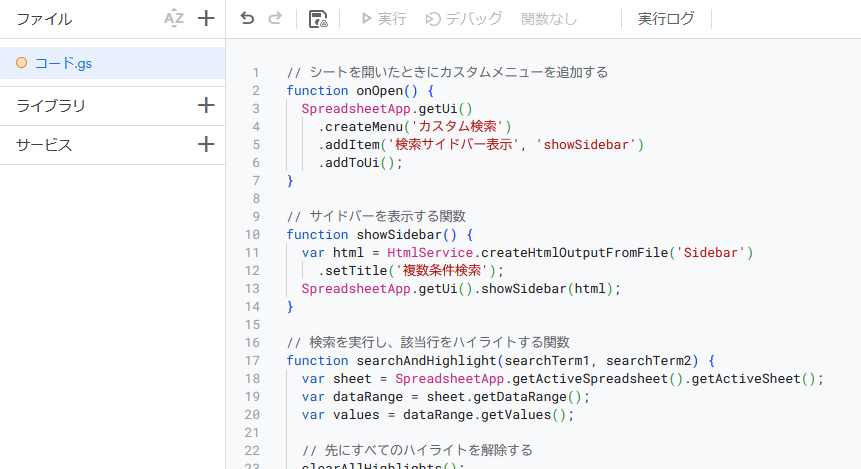
Task: Undo the last edit
Action: coord(247,19)
